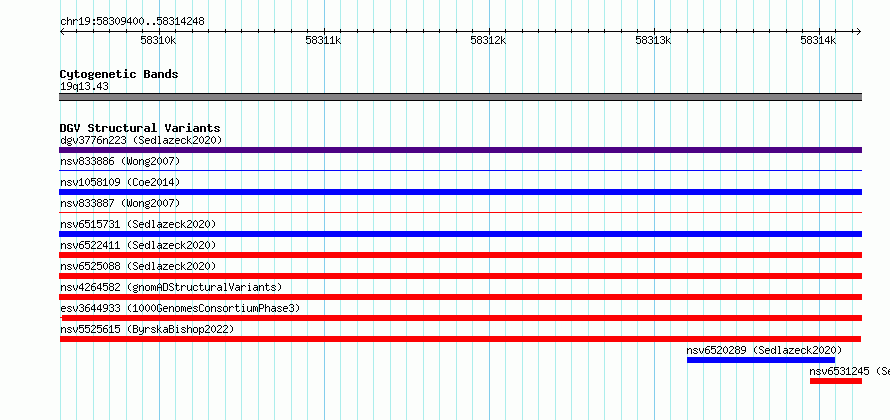Screen dimensions: 890x420
Task: Click the 58314k ruler tick label
Action: [x=818, y=40]
